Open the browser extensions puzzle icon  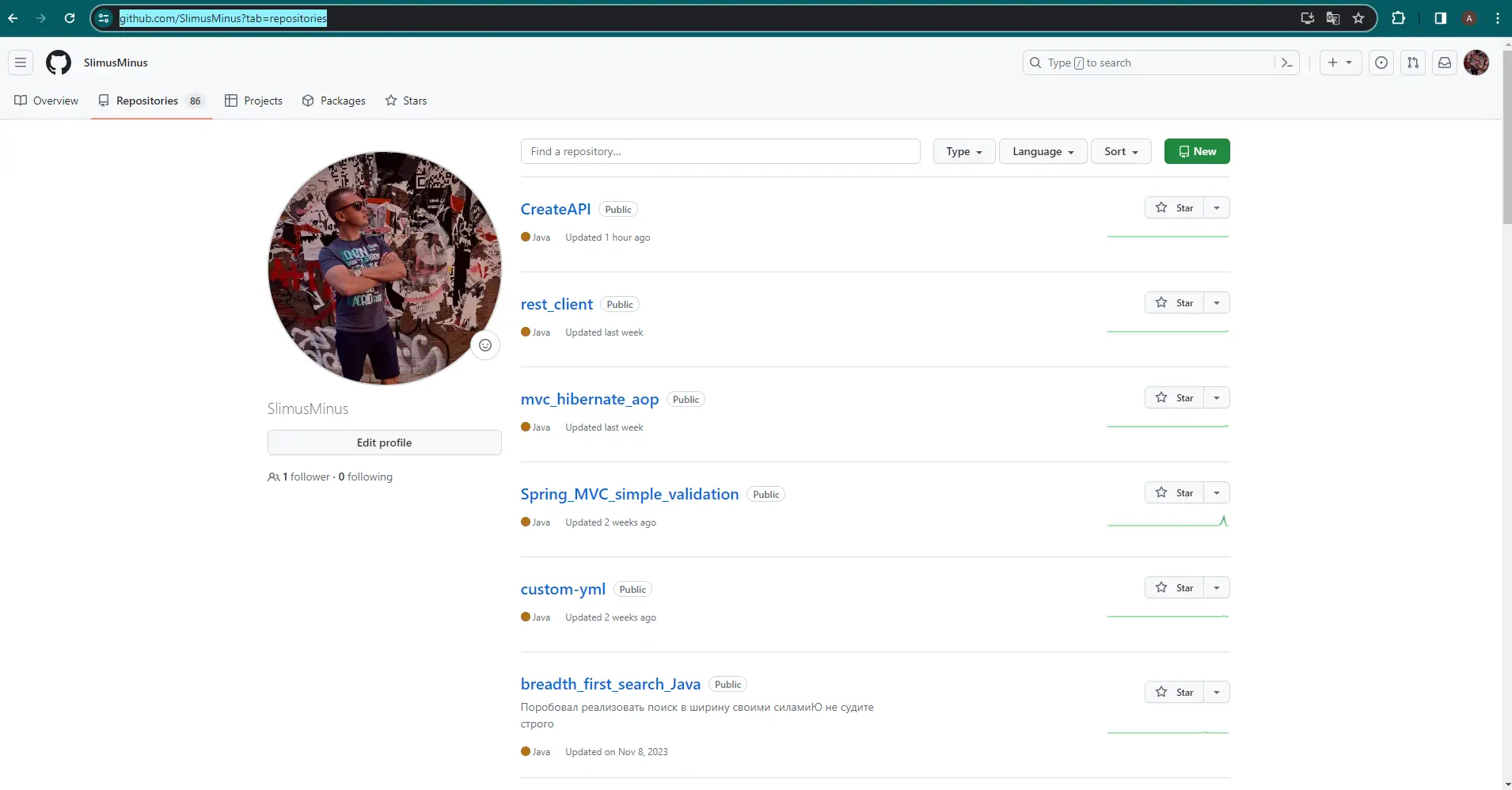click(1398, 18)
